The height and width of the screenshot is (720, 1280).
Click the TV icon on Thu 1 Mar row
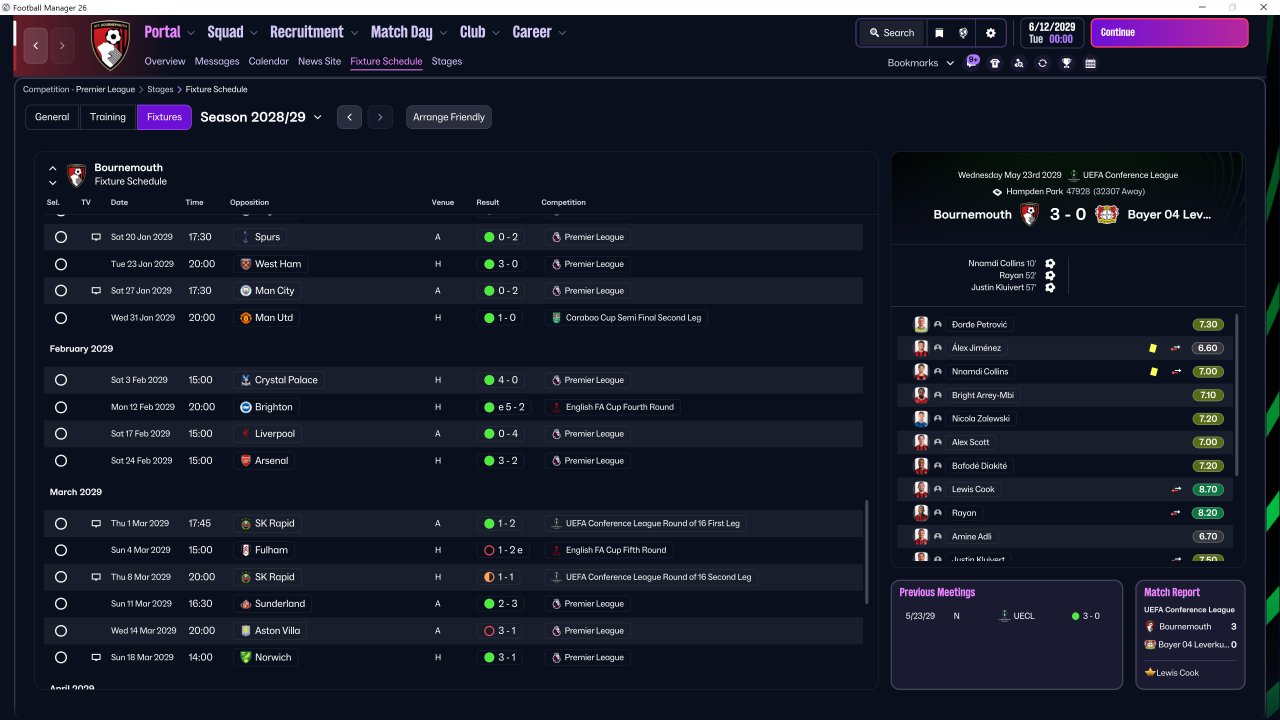pos(96,523)
